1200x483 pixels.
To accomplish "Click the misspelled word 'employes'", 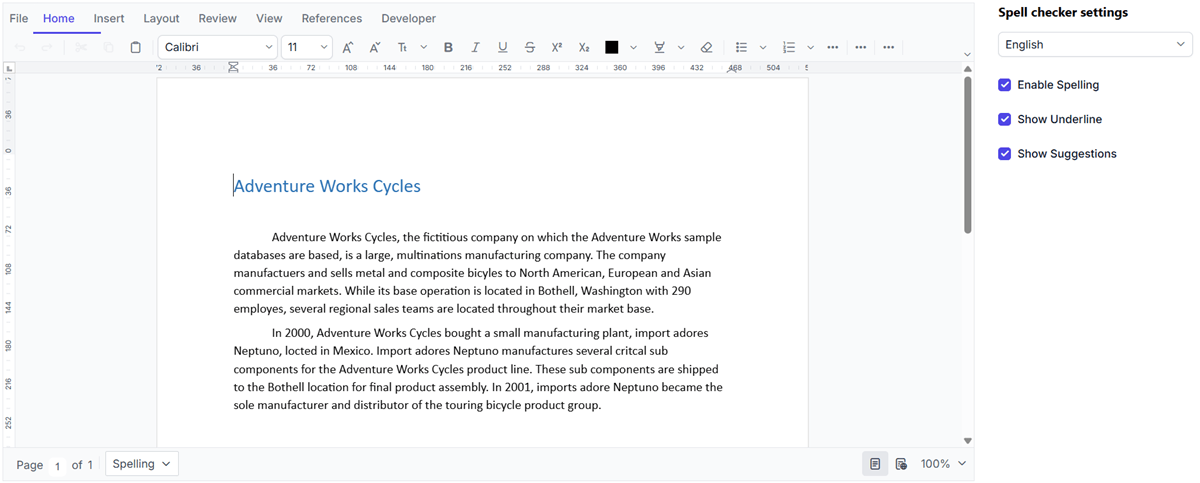I will coord(260,309).
